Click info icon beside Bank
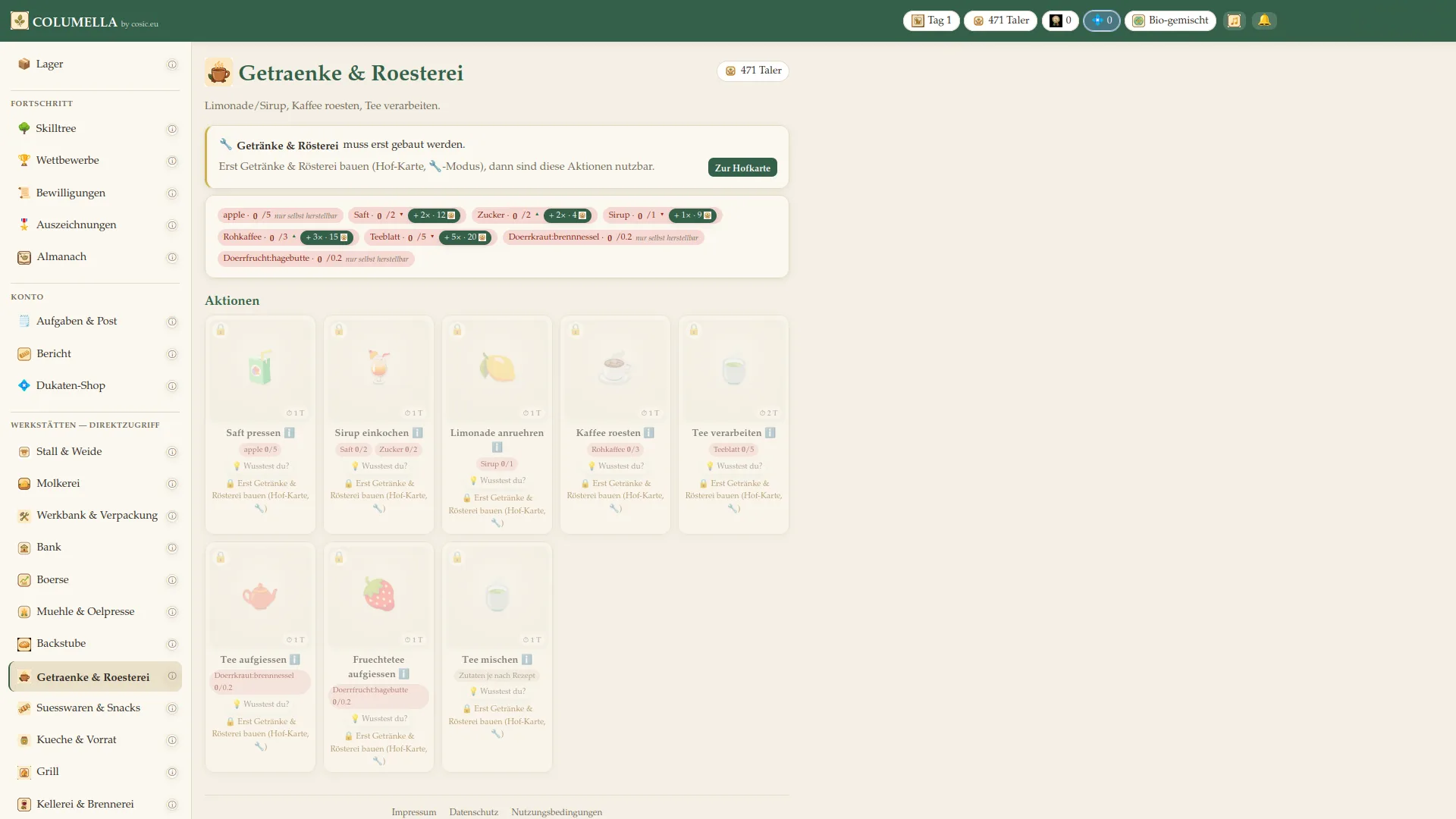 point(172,548)
